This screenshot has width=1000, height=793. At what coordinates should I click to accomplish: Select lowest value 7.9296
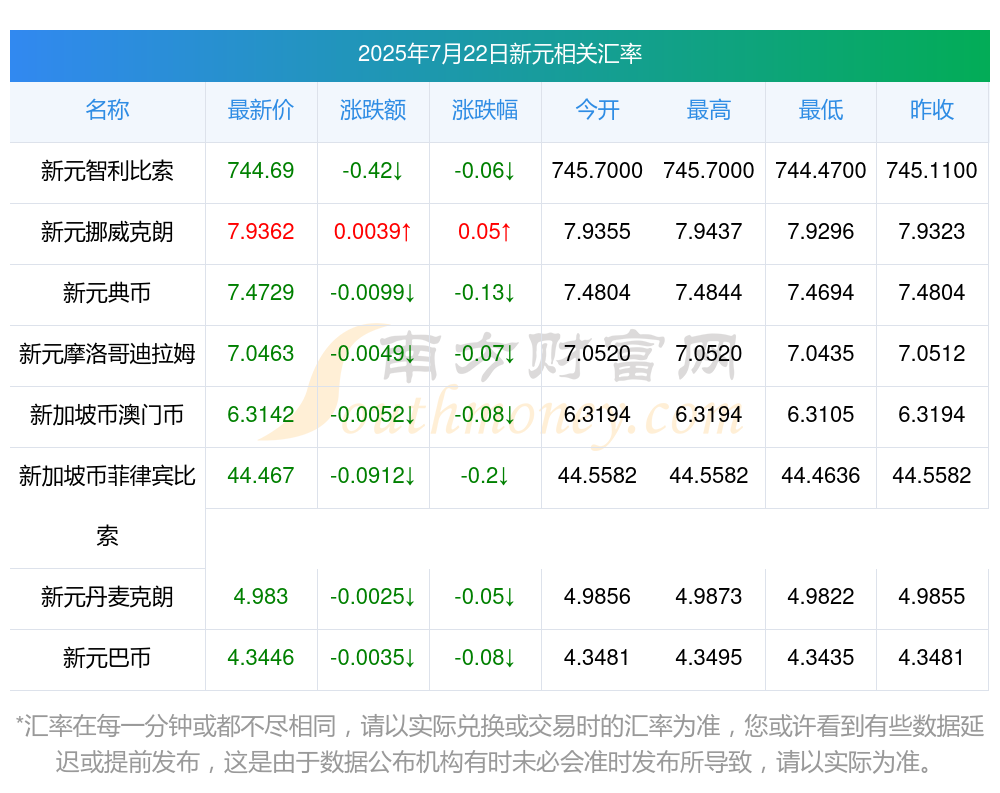(x=821, y=231)
